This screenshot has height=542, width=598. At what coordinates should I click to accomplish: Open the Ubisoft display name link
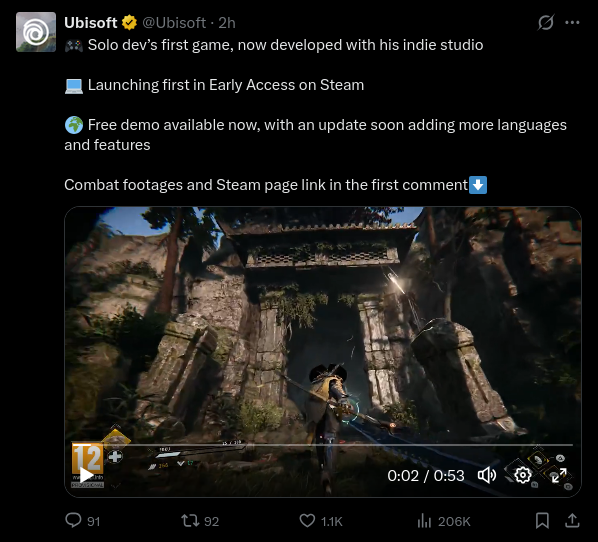point(91,23)
